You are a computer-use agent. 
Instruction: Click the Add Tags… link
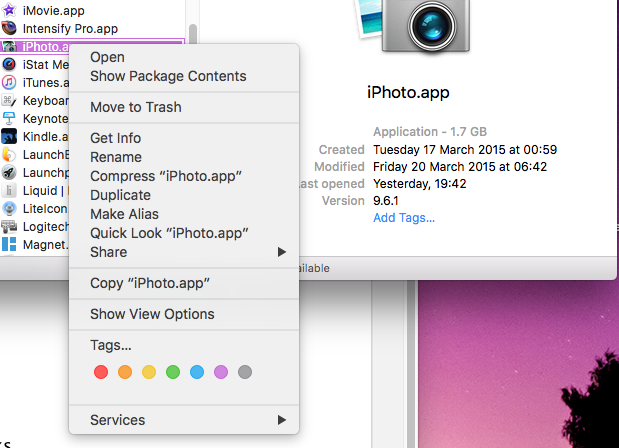pyautogui.click(x=404, y=218)
